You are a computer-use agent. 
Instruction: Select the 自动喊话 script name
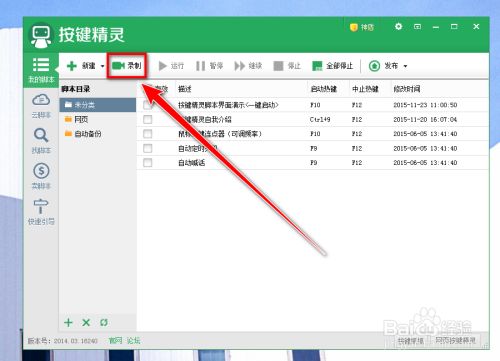click(x=191, y=163)
